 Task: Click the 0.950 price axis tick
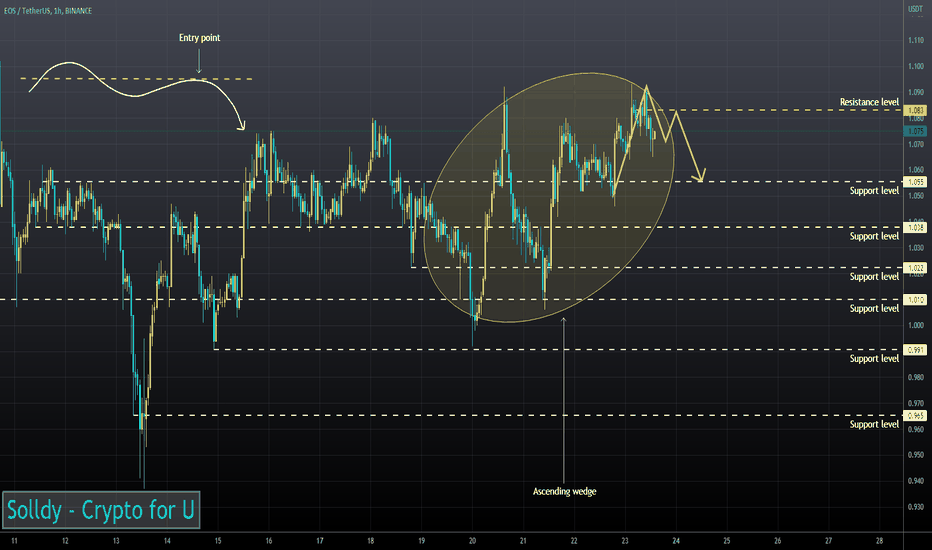(x=916, y=455)
